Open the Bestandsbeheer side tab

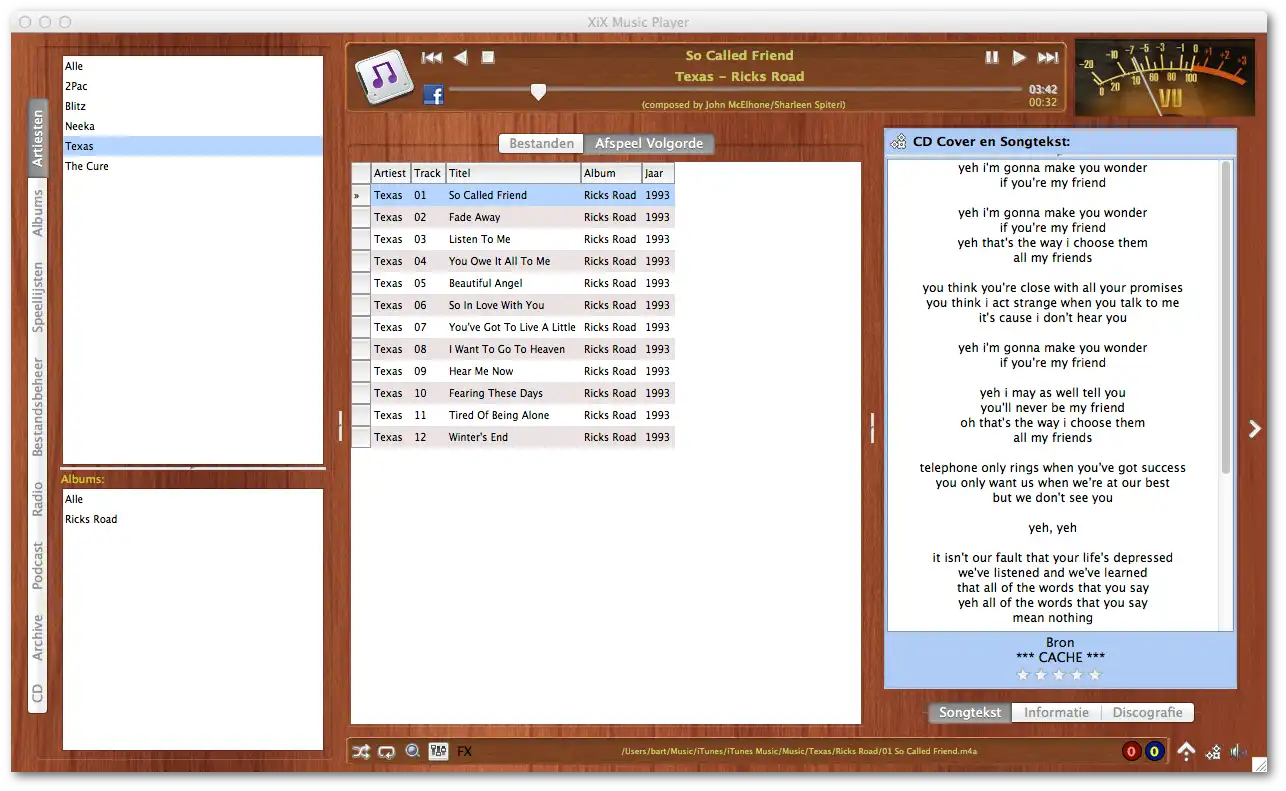pyautogui.click(x=38, y=407)
